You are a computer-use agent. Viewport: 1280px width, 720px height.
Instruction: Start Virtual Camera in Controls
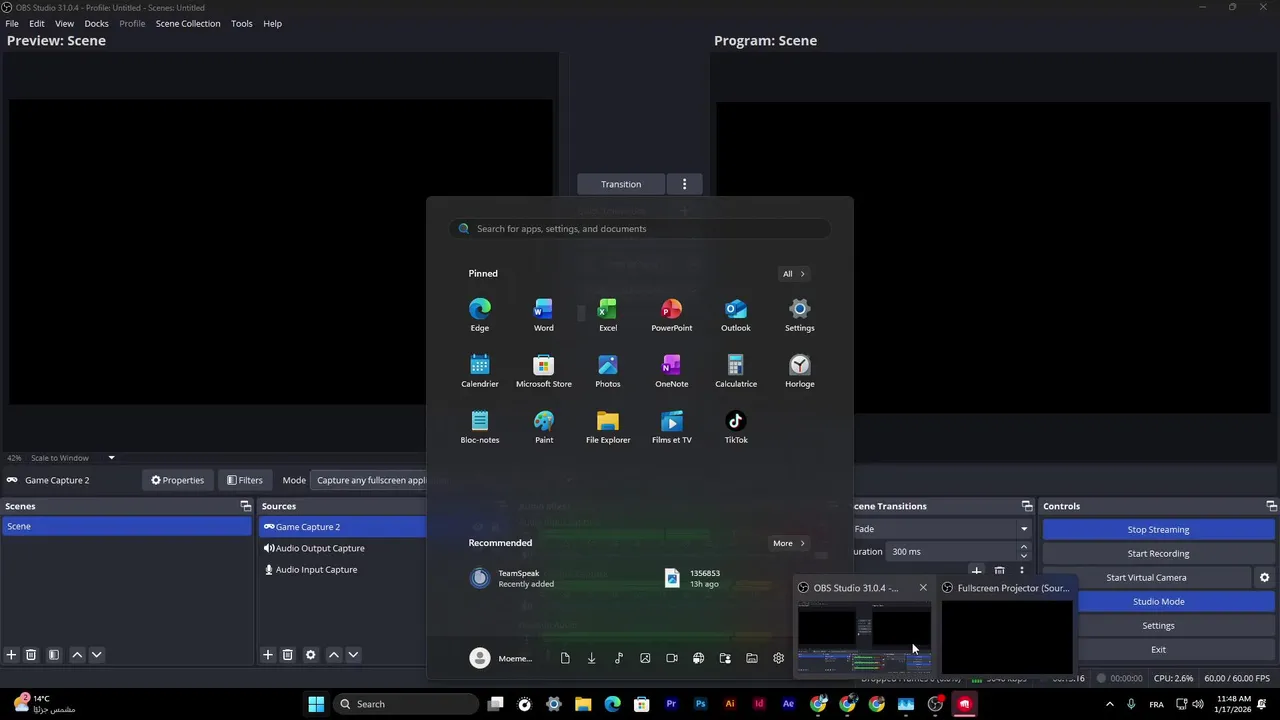(1146, 578)
